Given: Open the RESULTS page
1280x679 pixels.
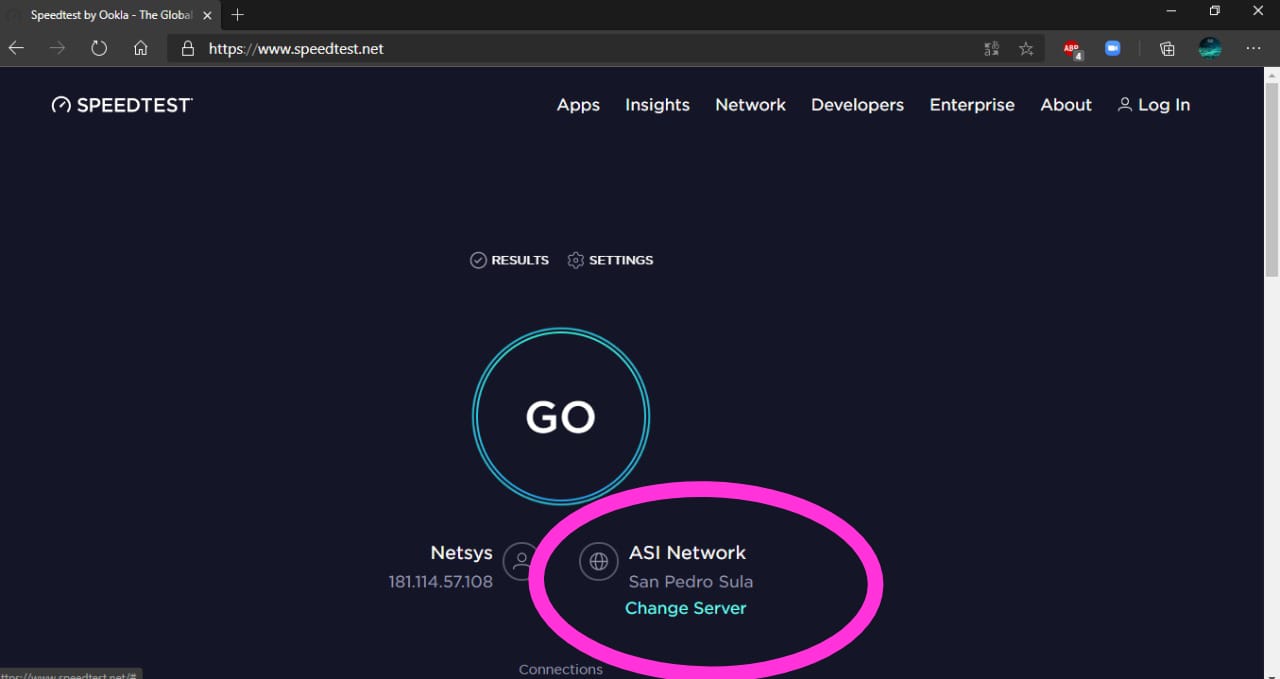Looking at the screenshot, I should click(509, 260).
